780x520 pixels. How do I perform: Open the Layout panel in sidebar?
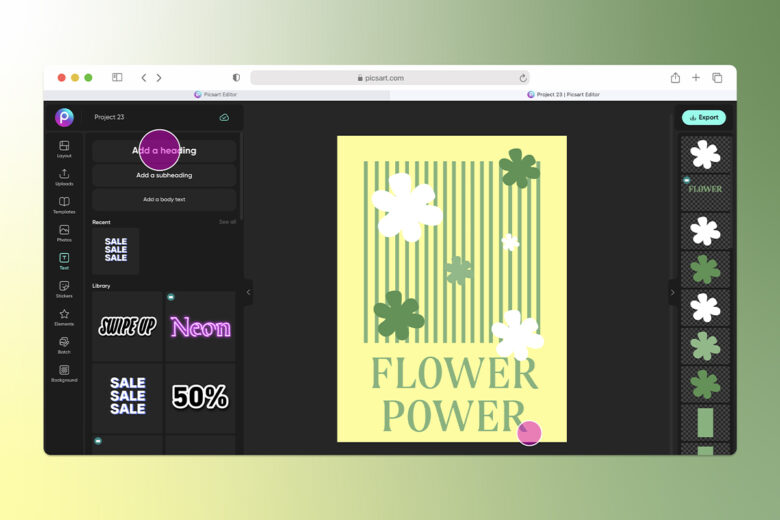[64, 148]
